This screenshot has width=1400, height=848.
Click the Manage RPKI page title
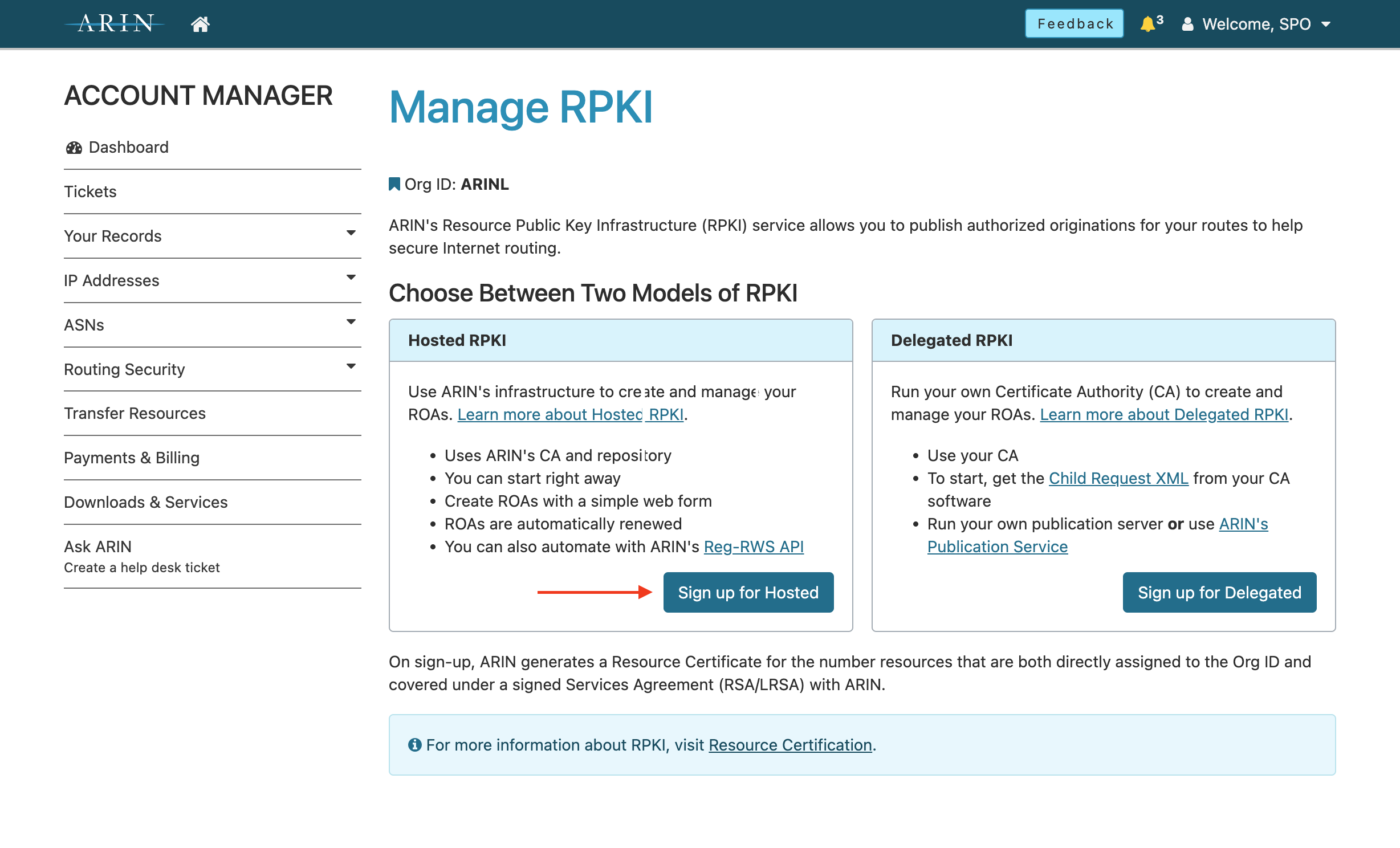coord(521,107)
